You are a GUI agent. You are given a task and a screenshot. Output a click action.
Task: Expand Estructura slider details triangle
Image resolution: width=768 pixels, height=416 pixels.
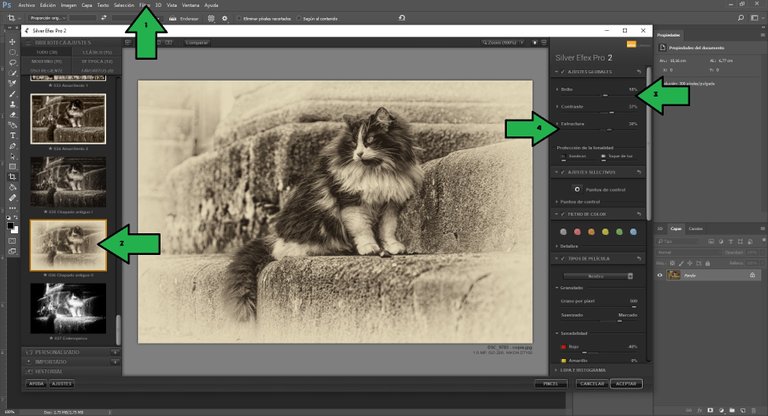click(557, 123)
